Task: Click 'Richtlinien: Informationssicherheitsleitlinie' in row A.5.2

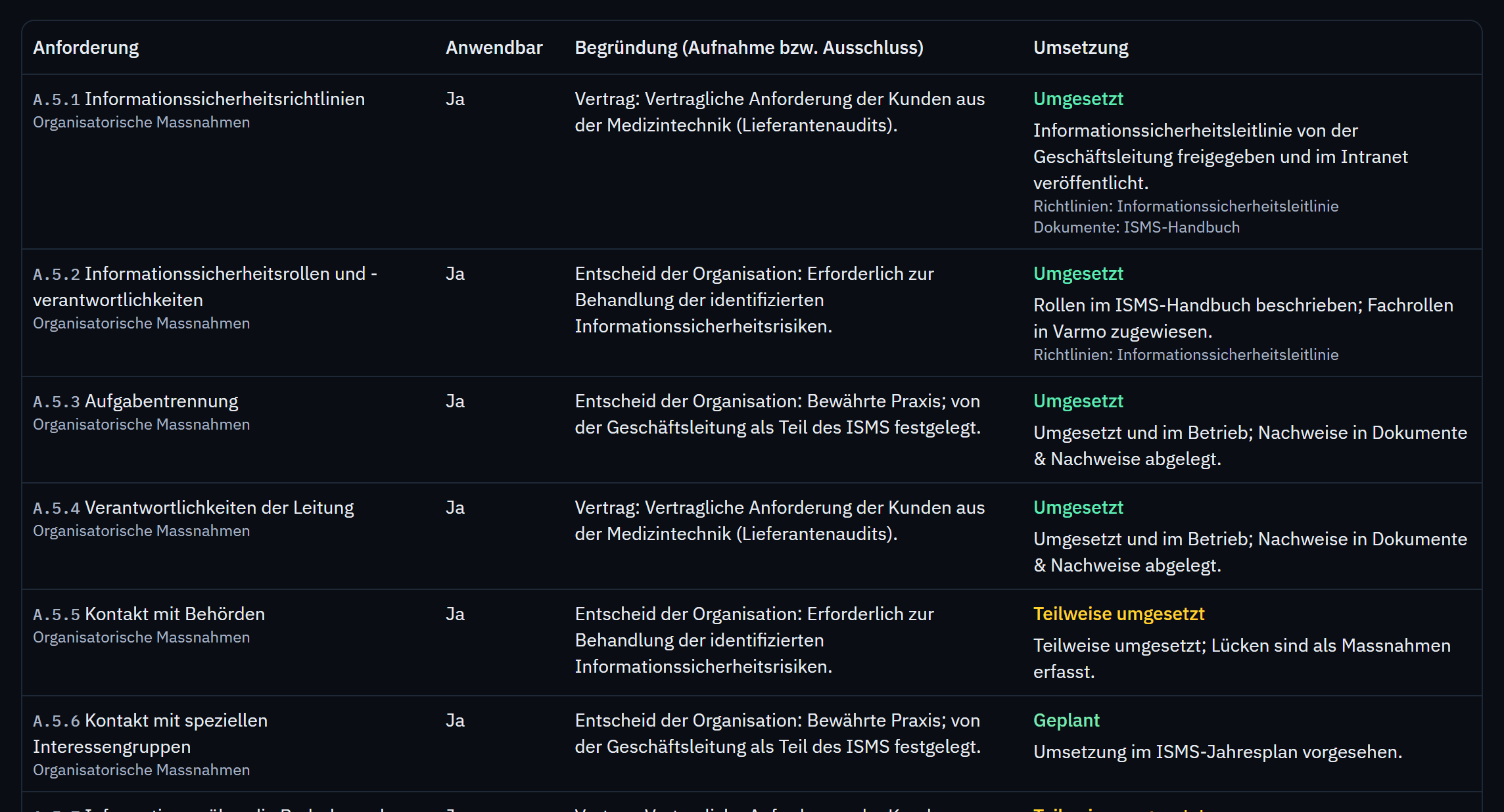Action: pos(1186,355)
